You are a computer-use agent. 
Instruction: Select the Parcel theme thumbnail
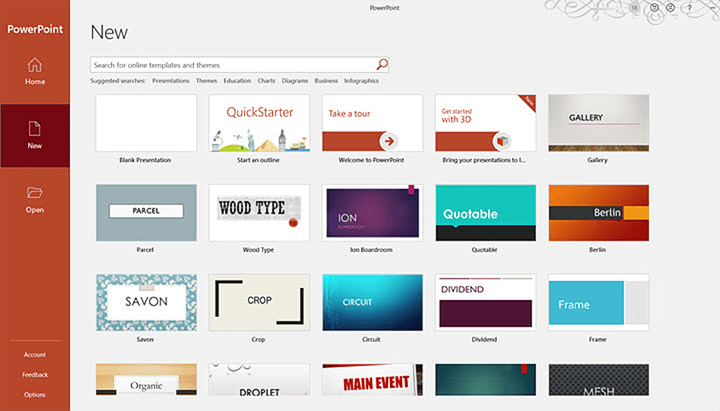tap(146, 213)
